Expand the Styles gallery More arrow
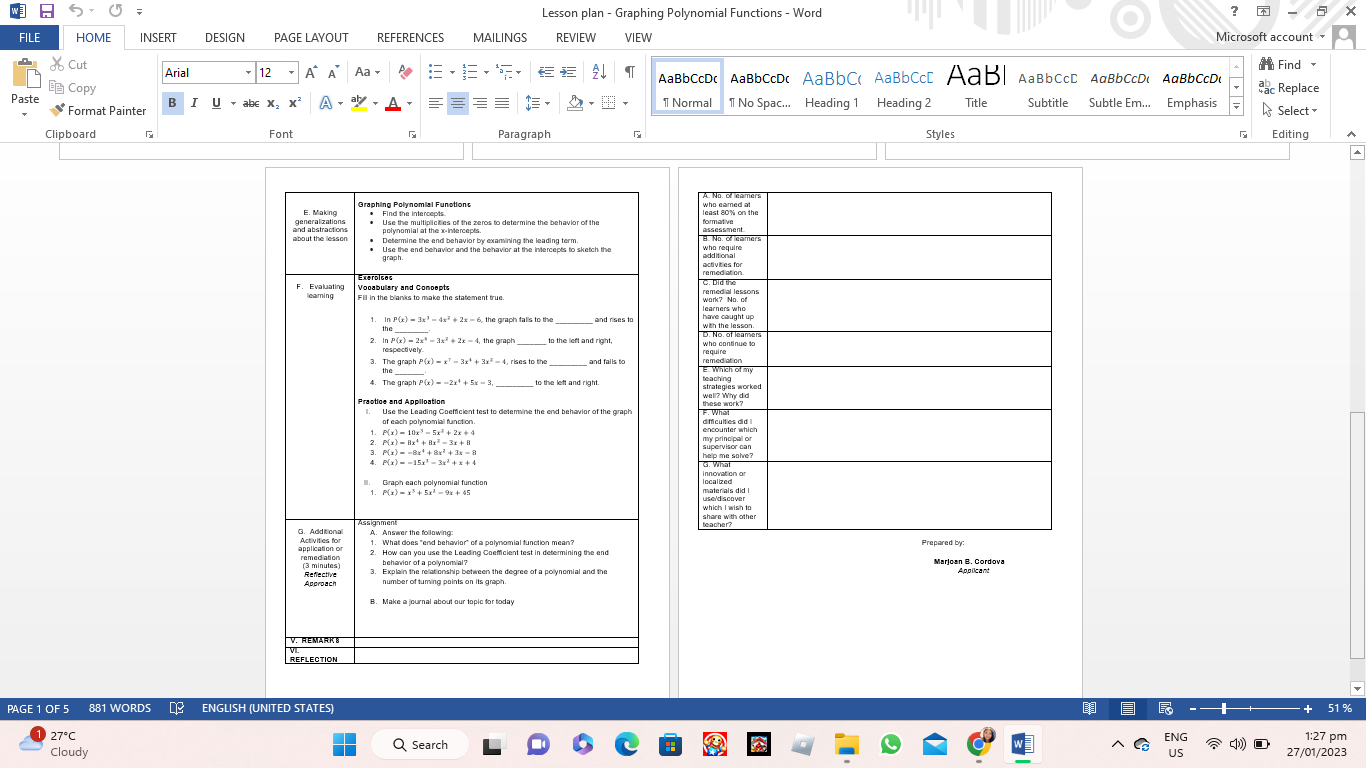1366x768 pixels. coord(1237,107)
